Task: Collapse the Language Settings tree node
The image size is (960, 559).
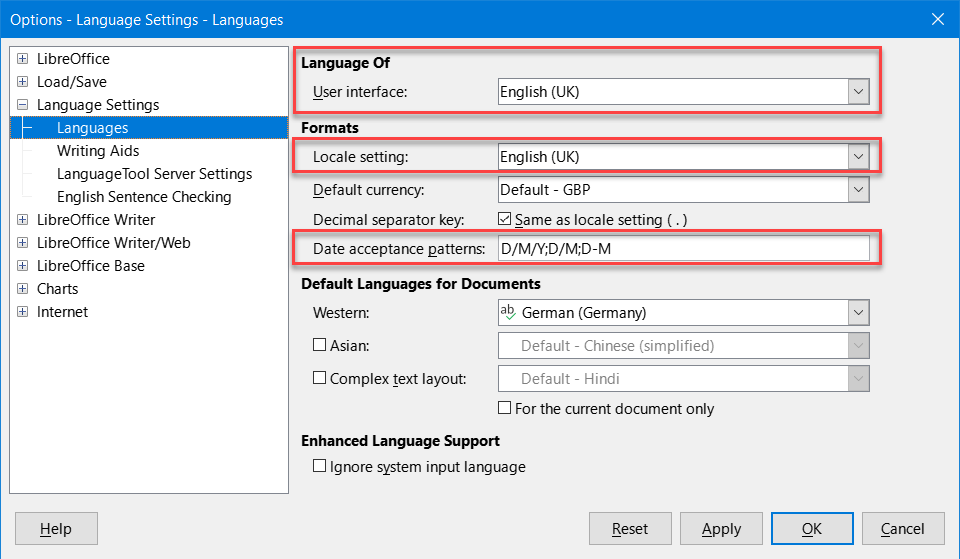Action: click(23, 105)
